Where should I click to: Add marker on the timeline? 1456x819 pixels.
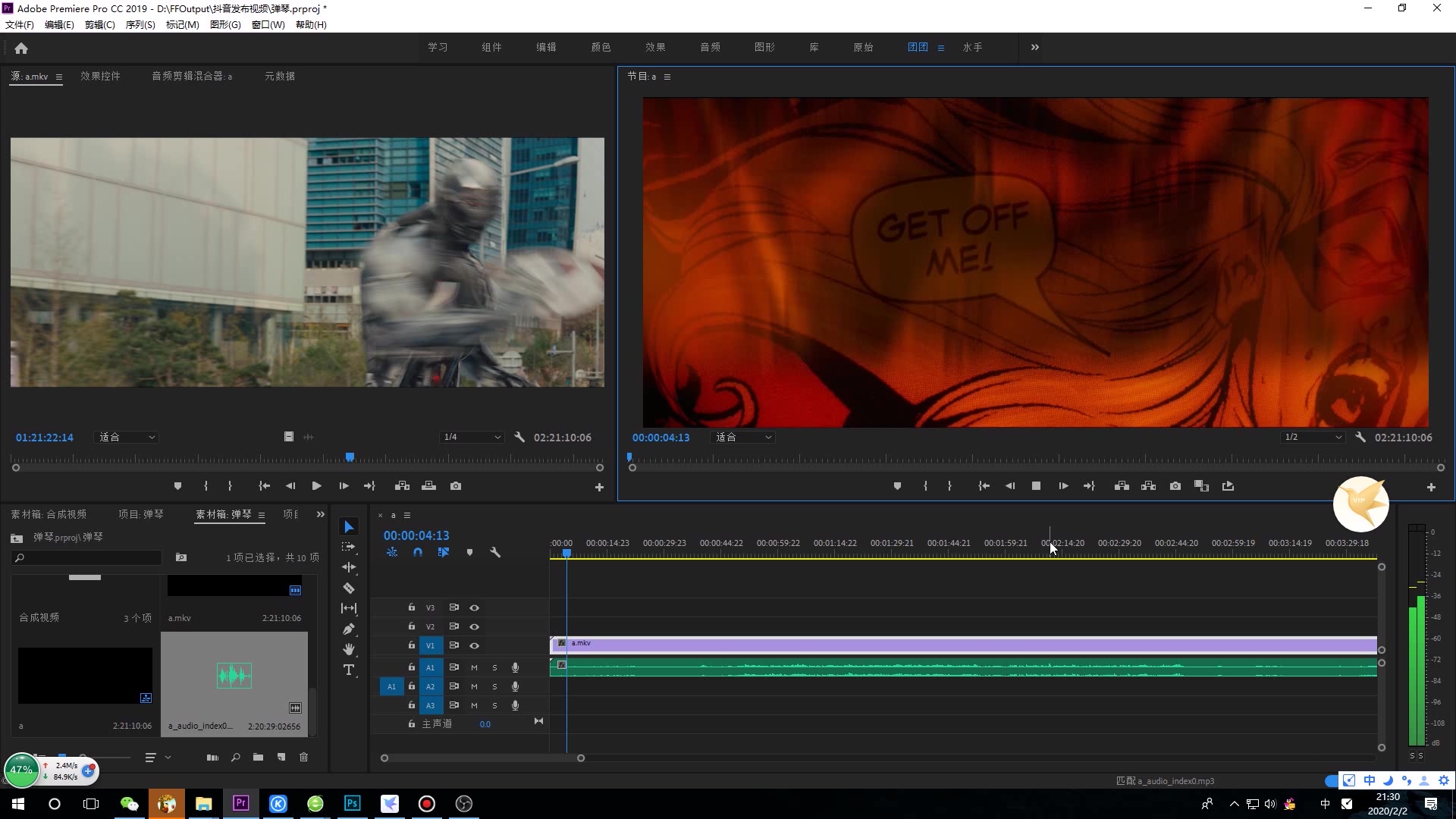469,553
